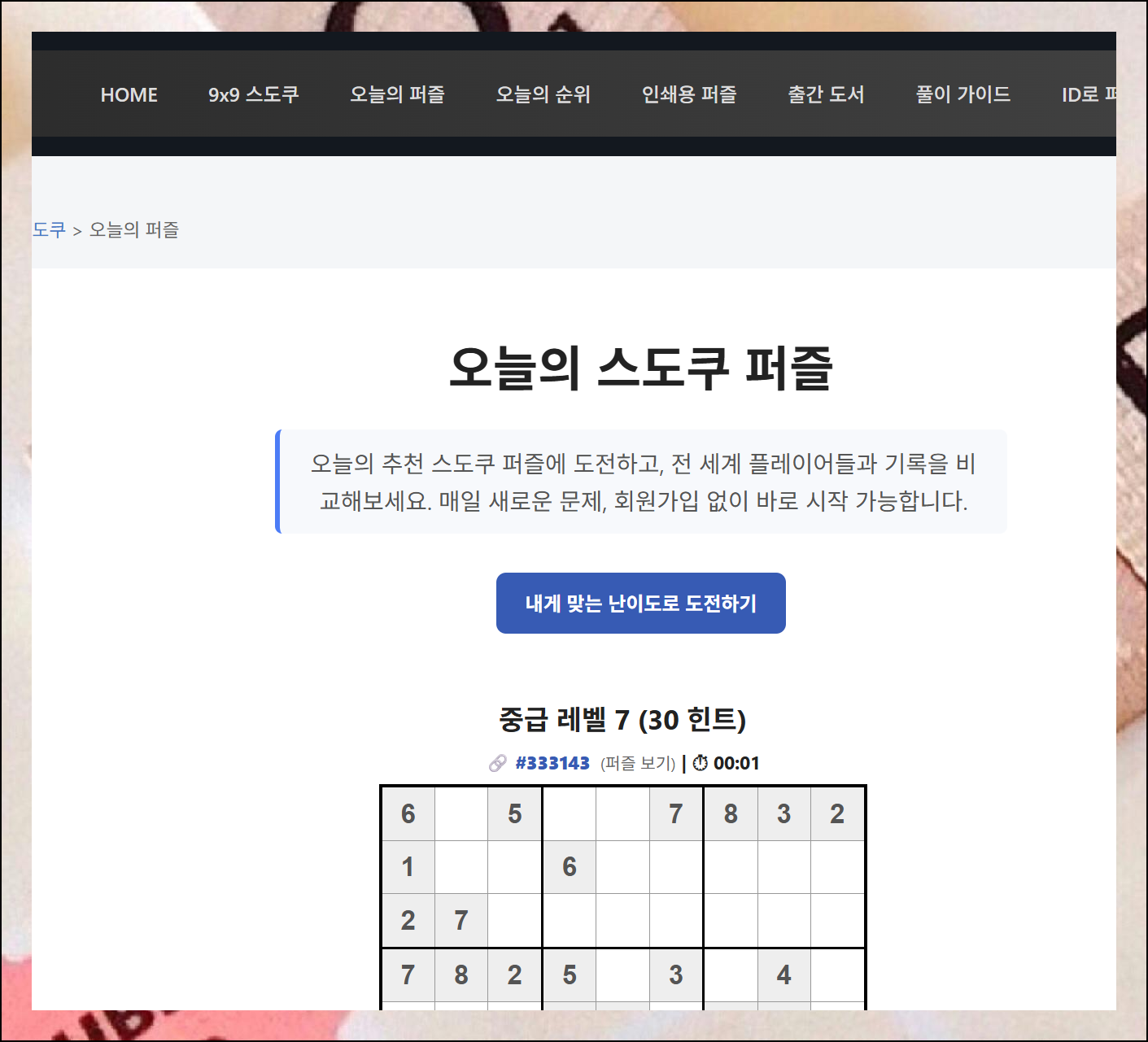
Task: Select the empty cell between 5 and 3 in fourth row
Action: pos(622,975)
